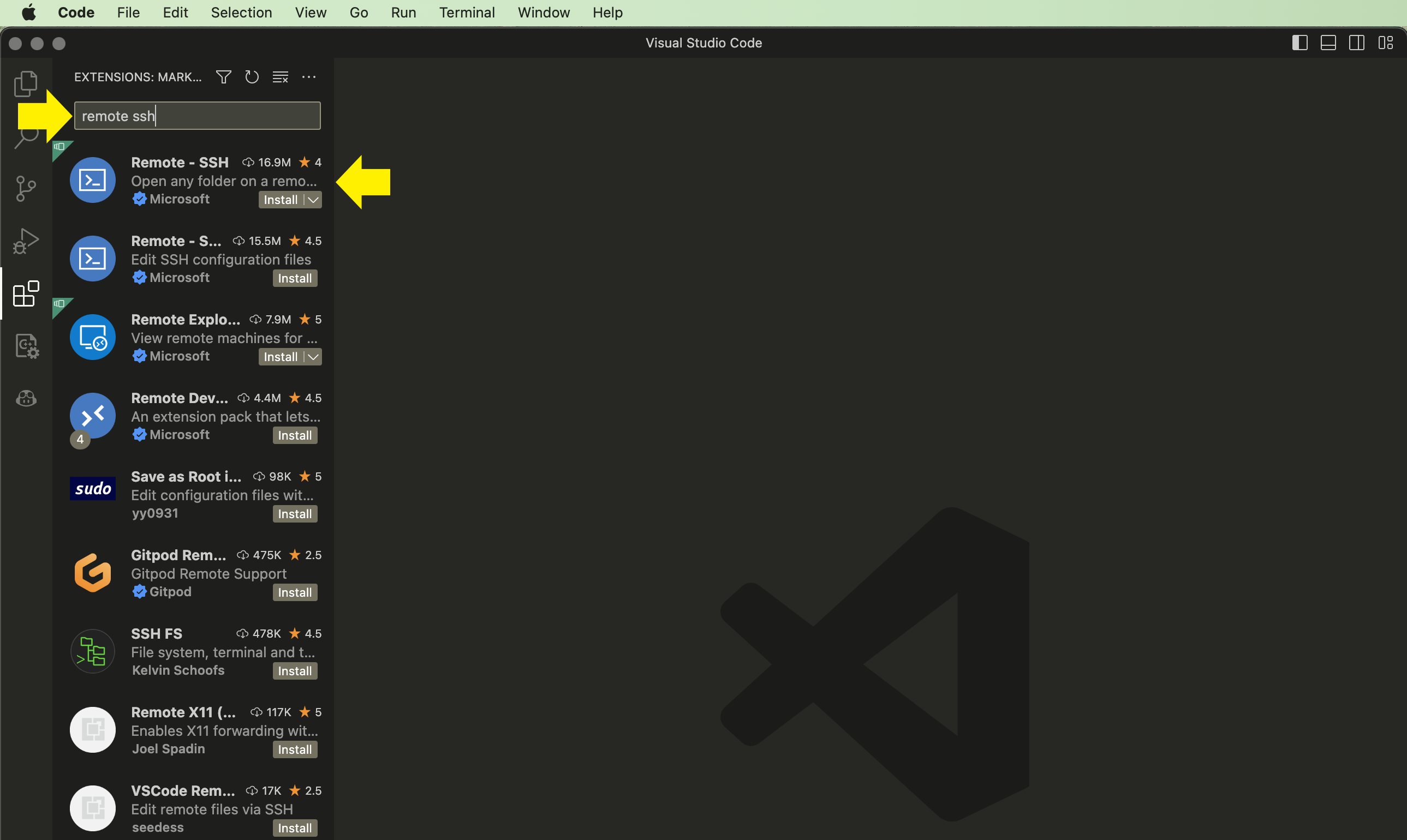
Task: Open the Window menu
Action: pyautogui.click(x=544, y=13)
